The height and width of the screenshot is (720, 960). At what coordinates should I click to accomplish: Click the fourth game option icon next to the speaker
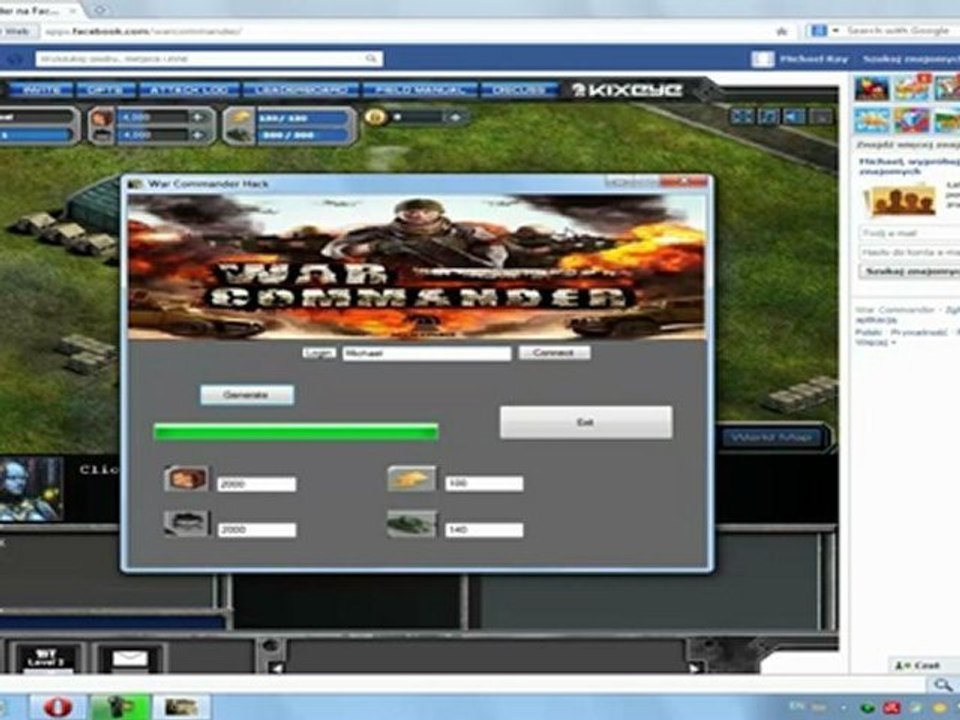coord(822,116)
